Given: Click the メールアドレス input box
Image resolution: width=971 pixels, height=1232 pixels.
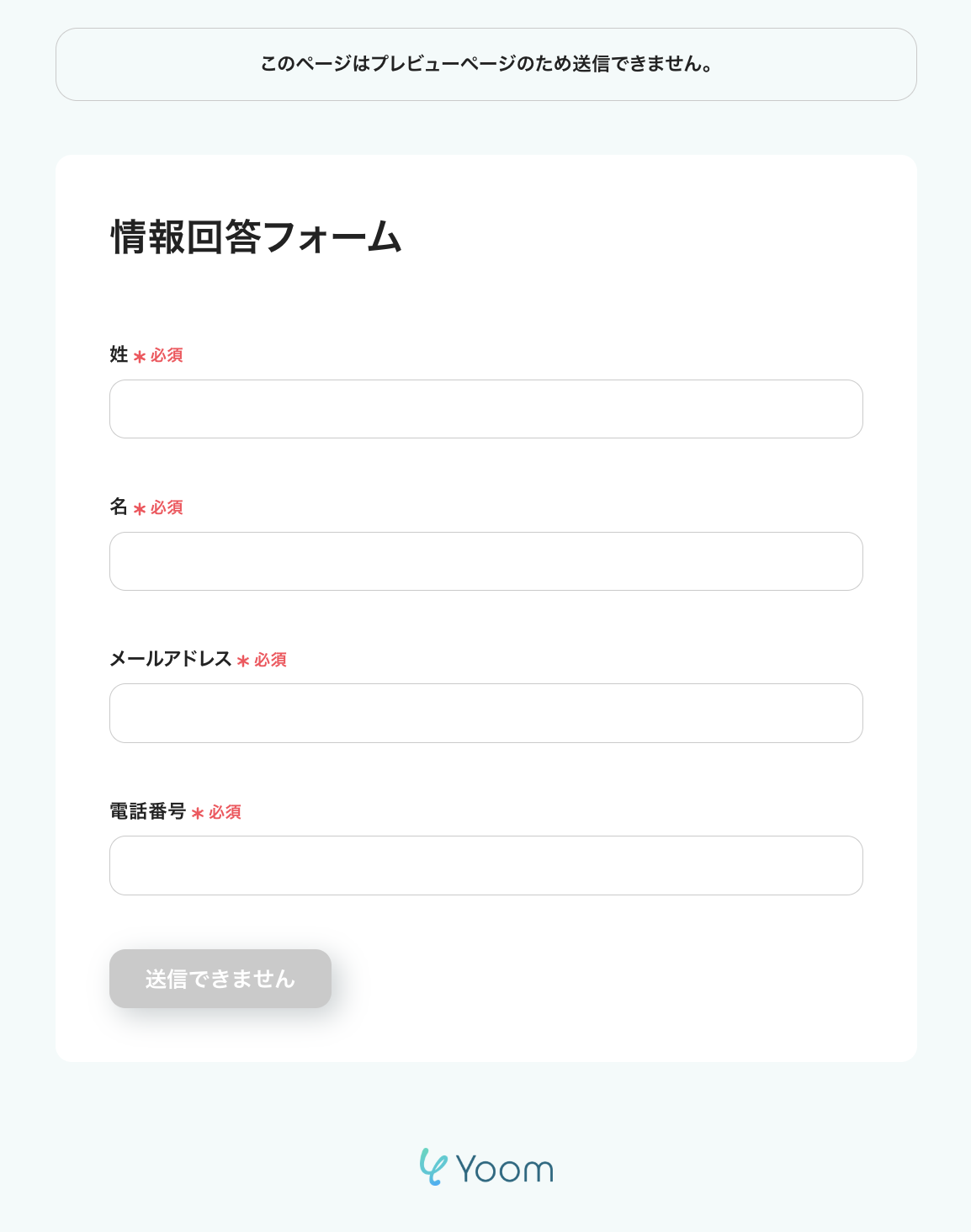Looking at the screenshot, I should click(485, 714).
